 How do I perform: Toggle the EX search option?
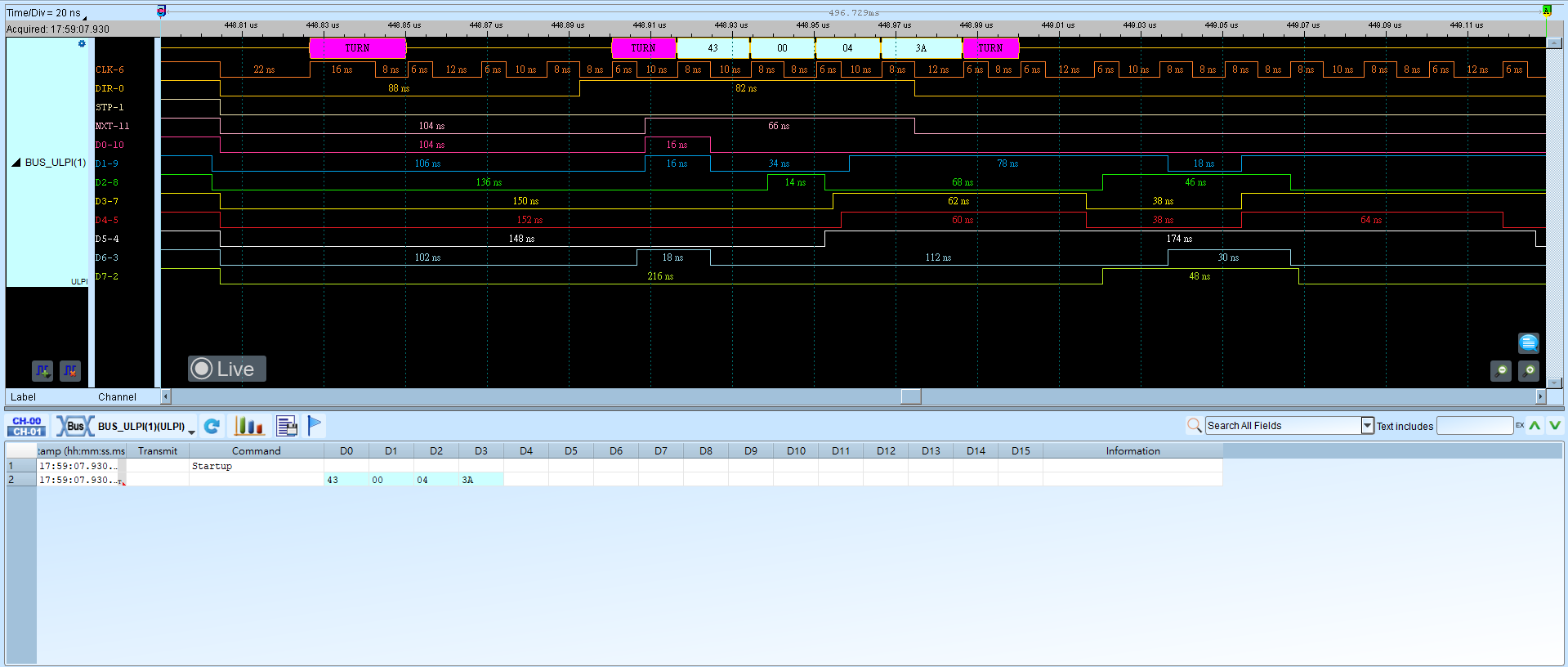click(1520, 425)
